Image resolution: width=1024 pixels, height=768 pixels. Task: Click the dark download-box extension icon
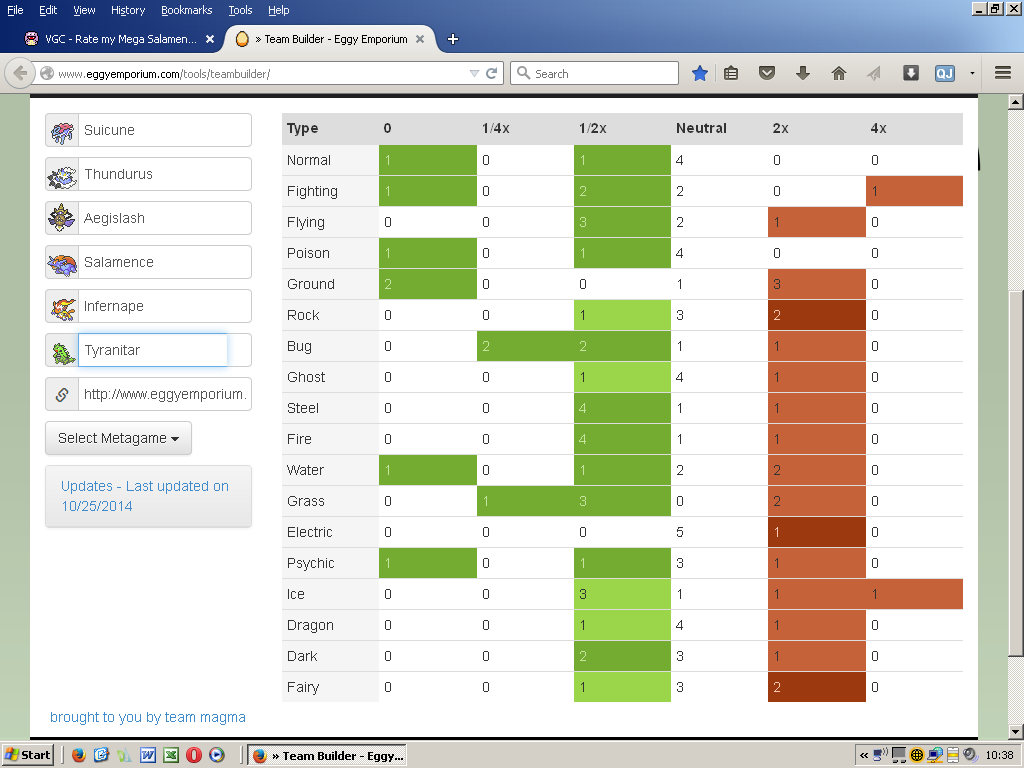click(910, 73)
